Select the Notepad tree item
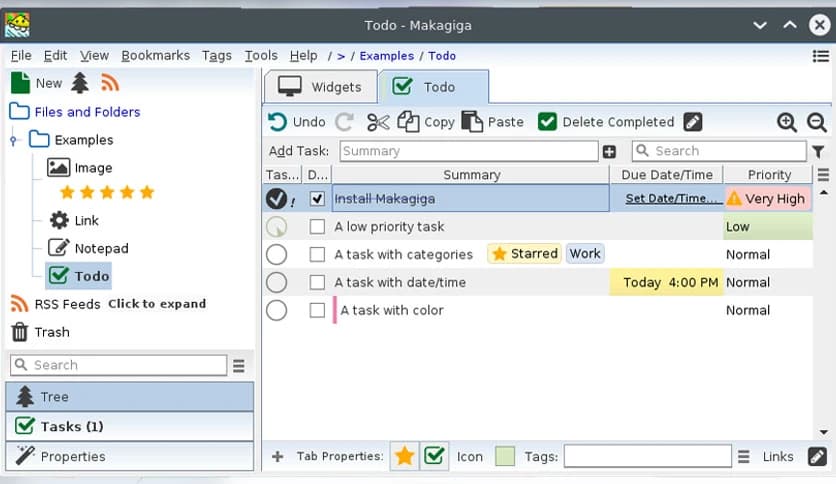 88,248
